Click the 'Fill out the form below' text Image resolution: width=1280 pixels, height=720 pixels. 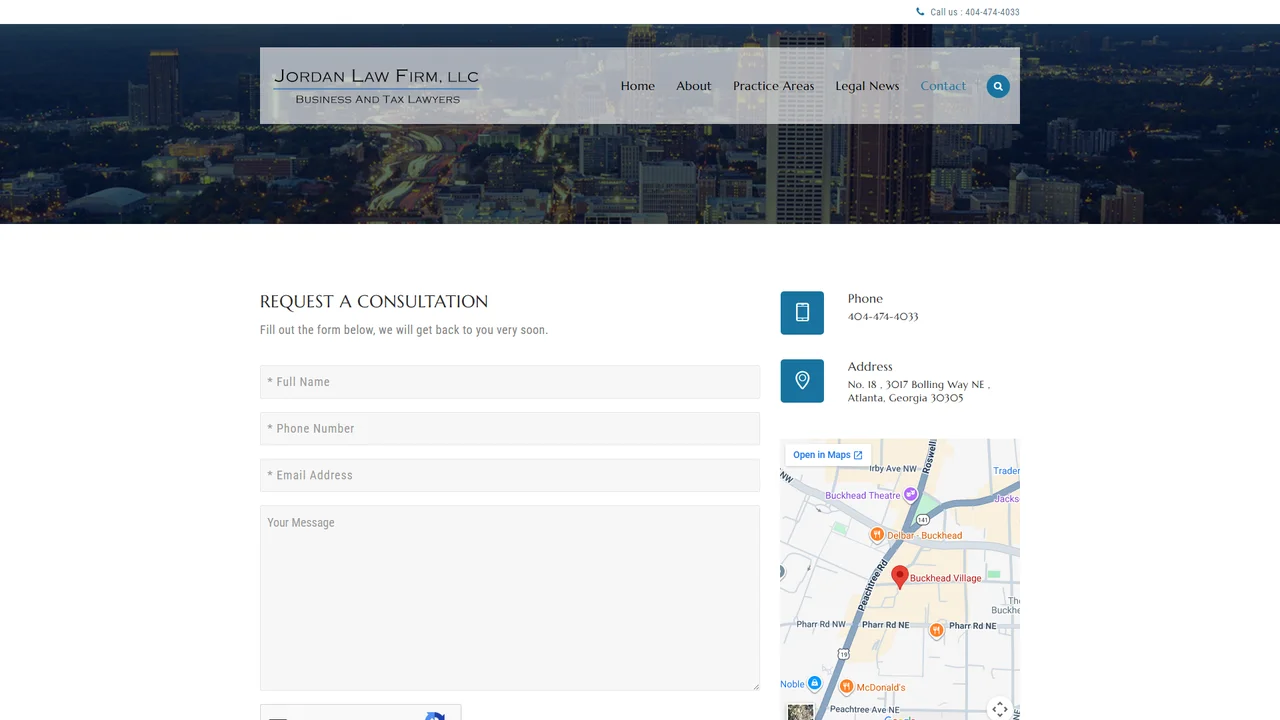pyautogui.click(x=404, y=330)
